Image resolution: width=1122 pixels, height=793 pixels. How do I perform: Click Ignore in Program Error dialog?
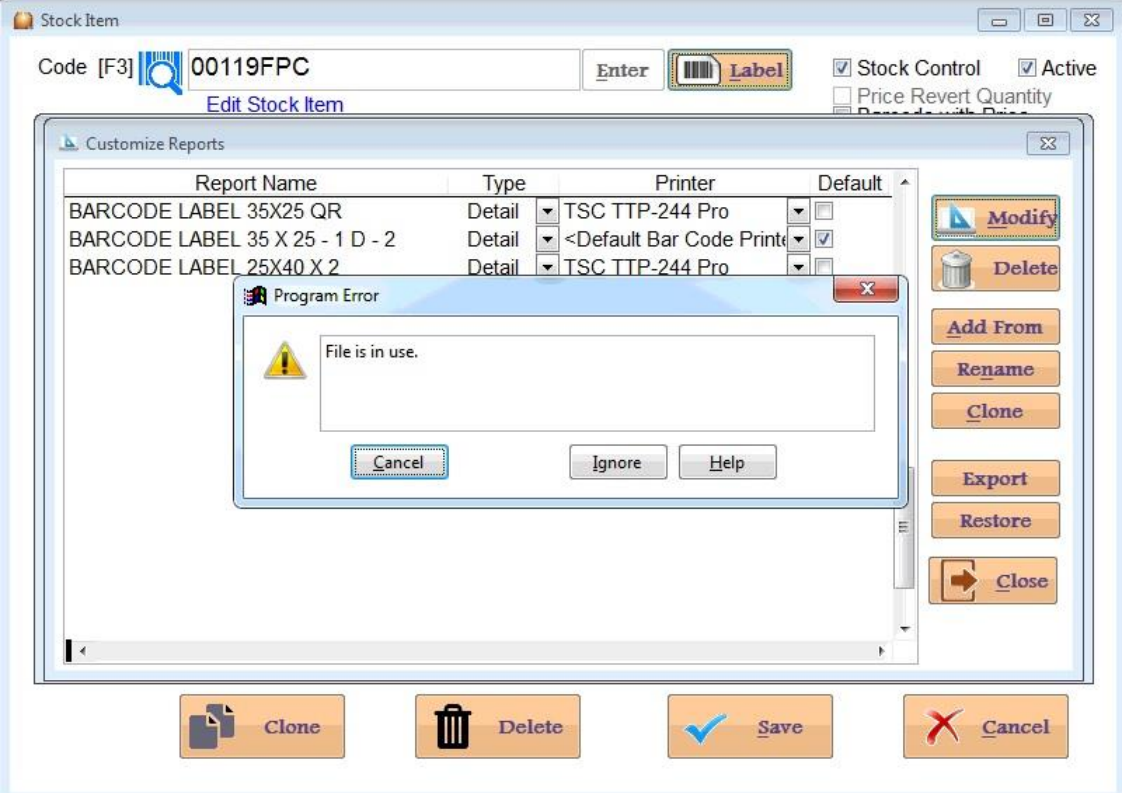click(617, 463)
